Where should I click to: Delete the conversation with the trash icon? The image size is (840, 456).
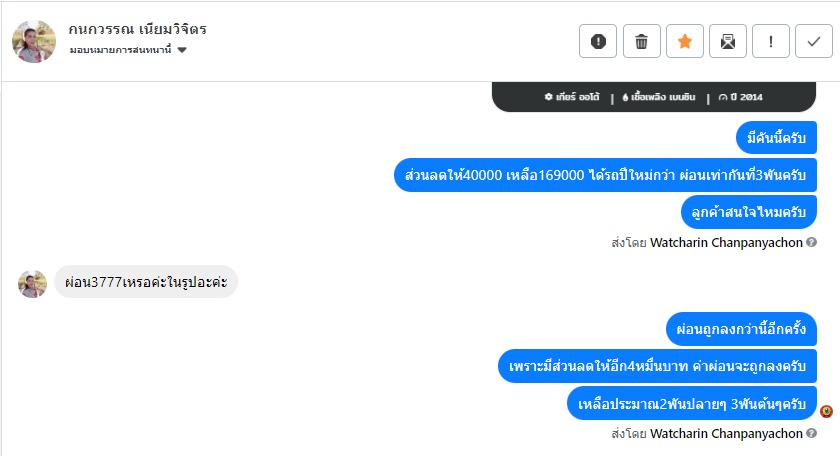pyautogui.click(x=642, y=41)
